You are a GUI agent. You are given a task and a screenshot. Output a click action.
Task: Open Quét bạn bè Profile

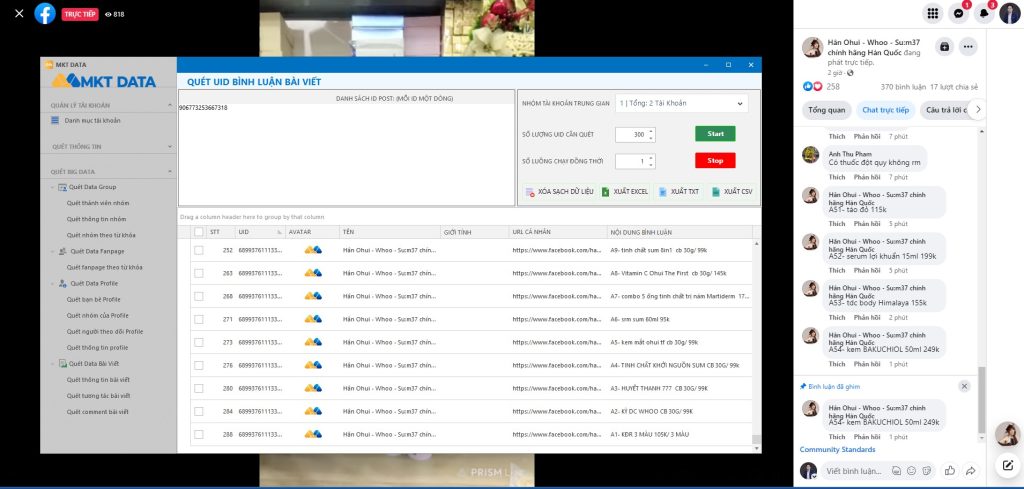[93, 299]
